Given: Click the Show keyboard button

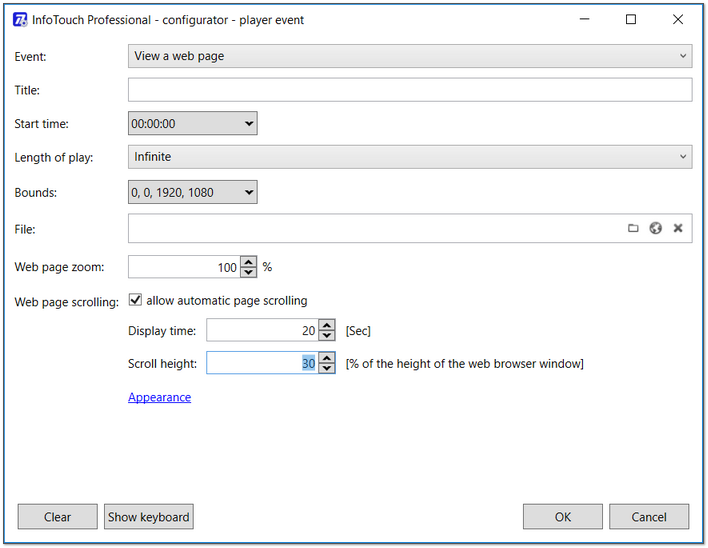Looking at the screenshot, I should 149,517.
